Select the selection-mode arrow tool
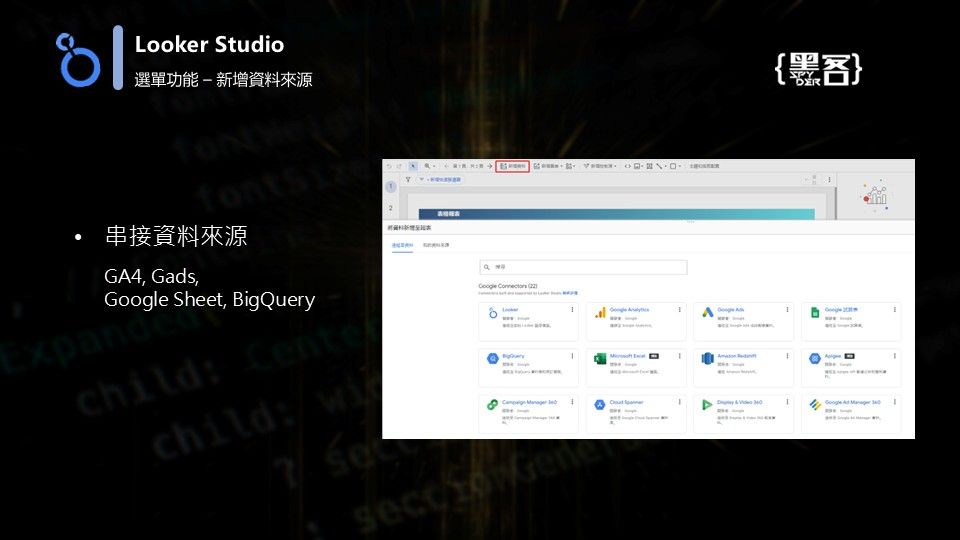This screenshot has height=540, width=960. coord(413,166)
